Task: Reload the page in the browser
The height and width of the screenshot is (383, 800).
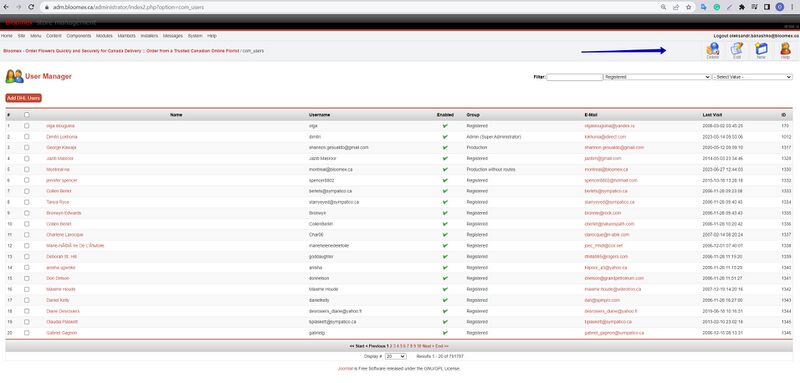Action: tap(32, 7)
